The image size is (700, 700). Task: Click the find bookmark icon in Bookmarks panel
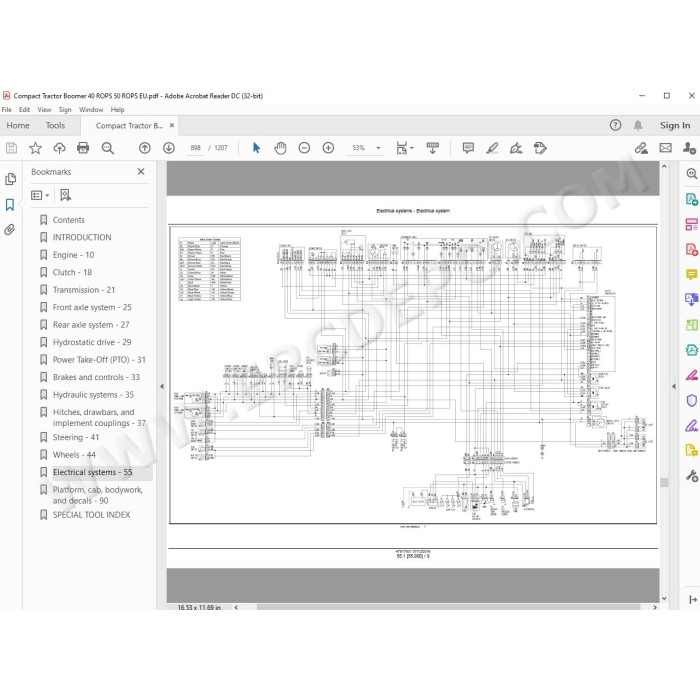[x=65, y=195]
